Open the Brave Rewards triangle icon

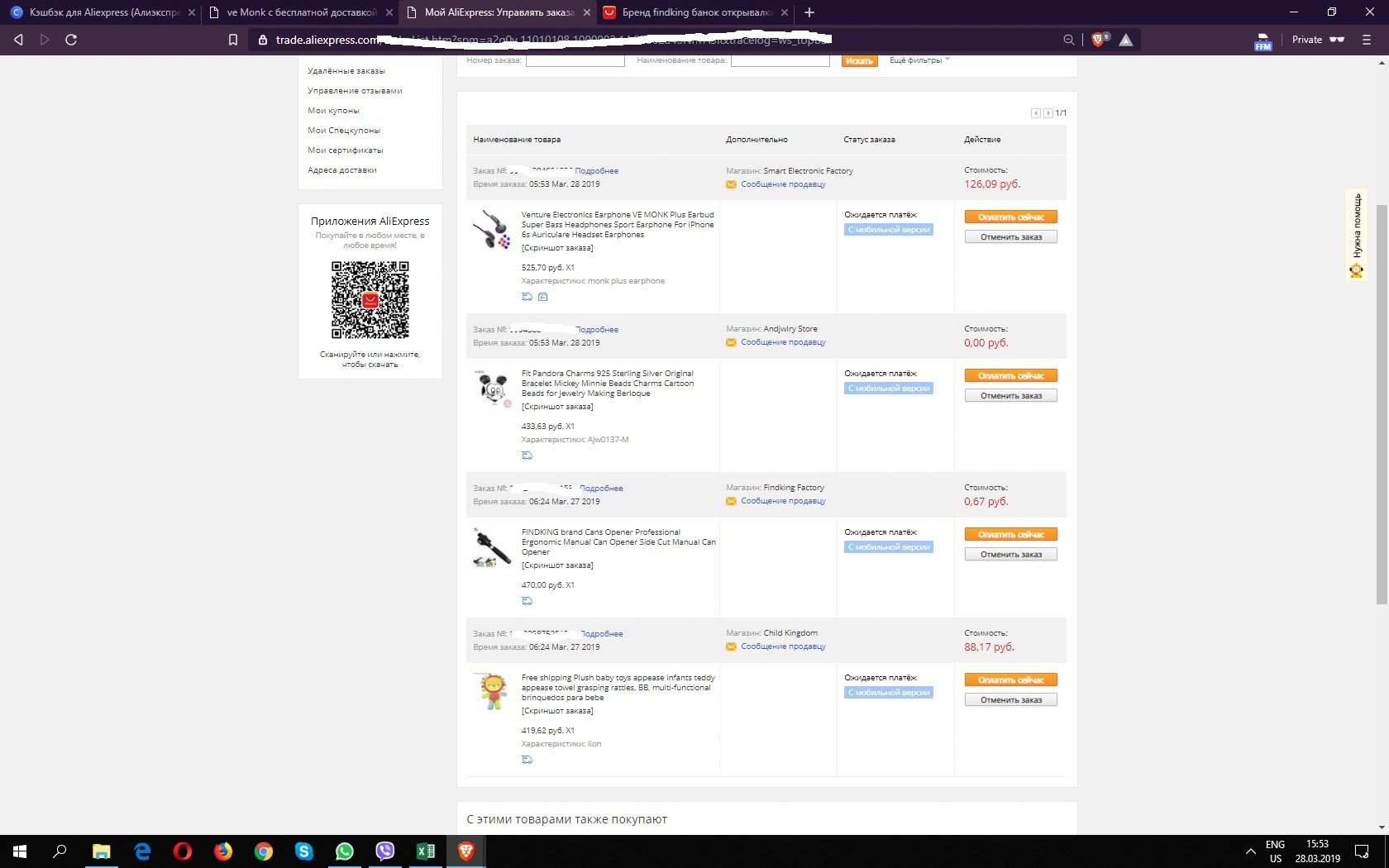click(1126, 40)
